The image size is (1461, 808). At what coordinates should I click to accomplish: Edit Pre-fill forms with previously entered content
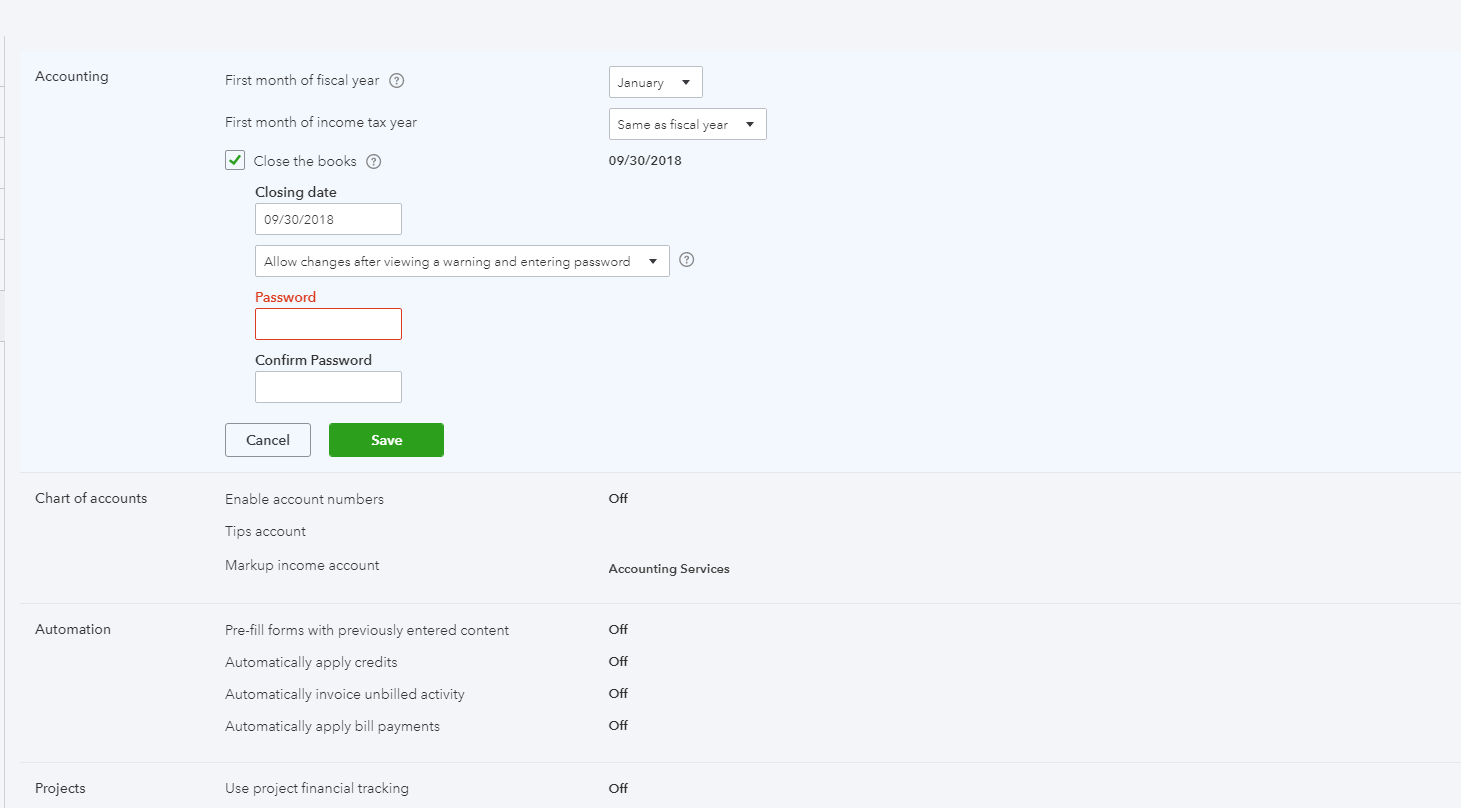[367, 630]
